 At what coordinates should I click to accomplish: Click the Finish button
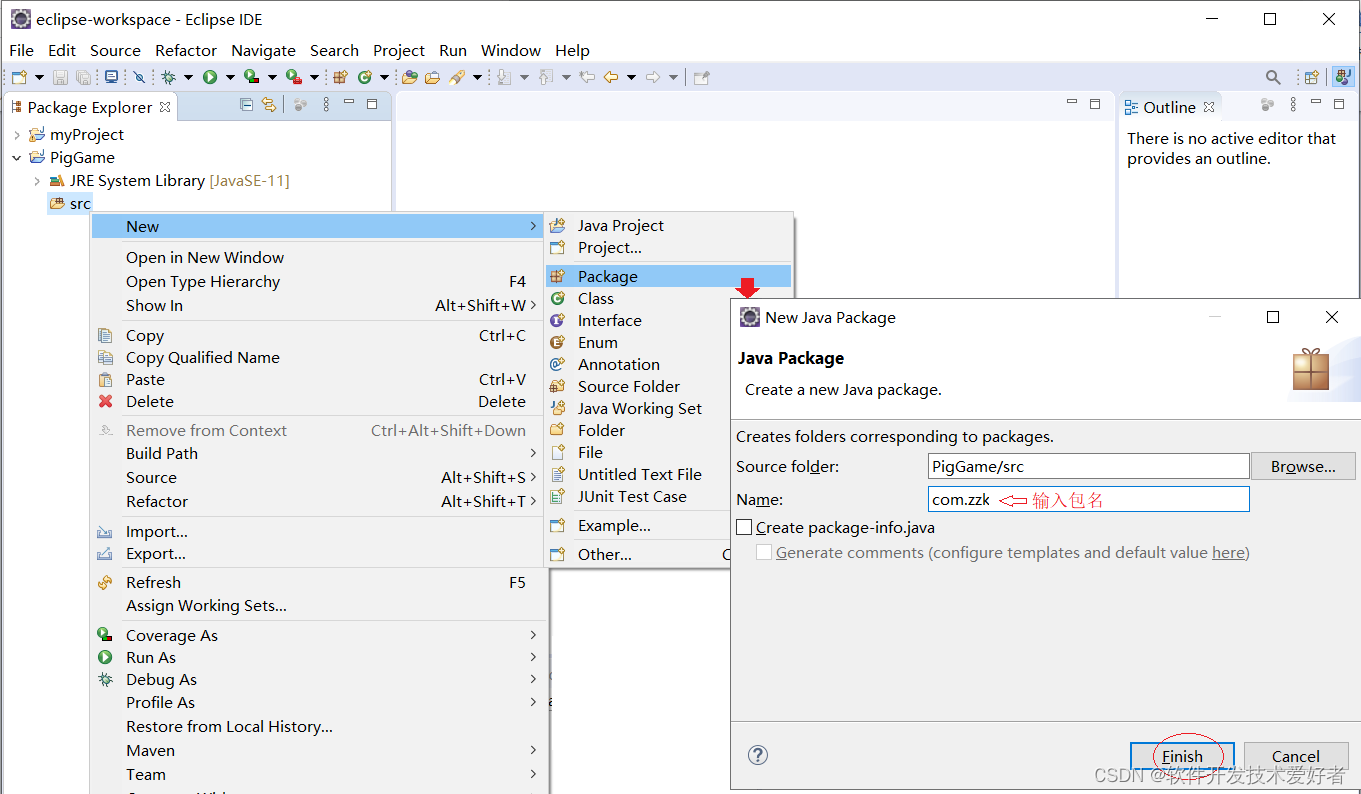[x=1182, y=756]
